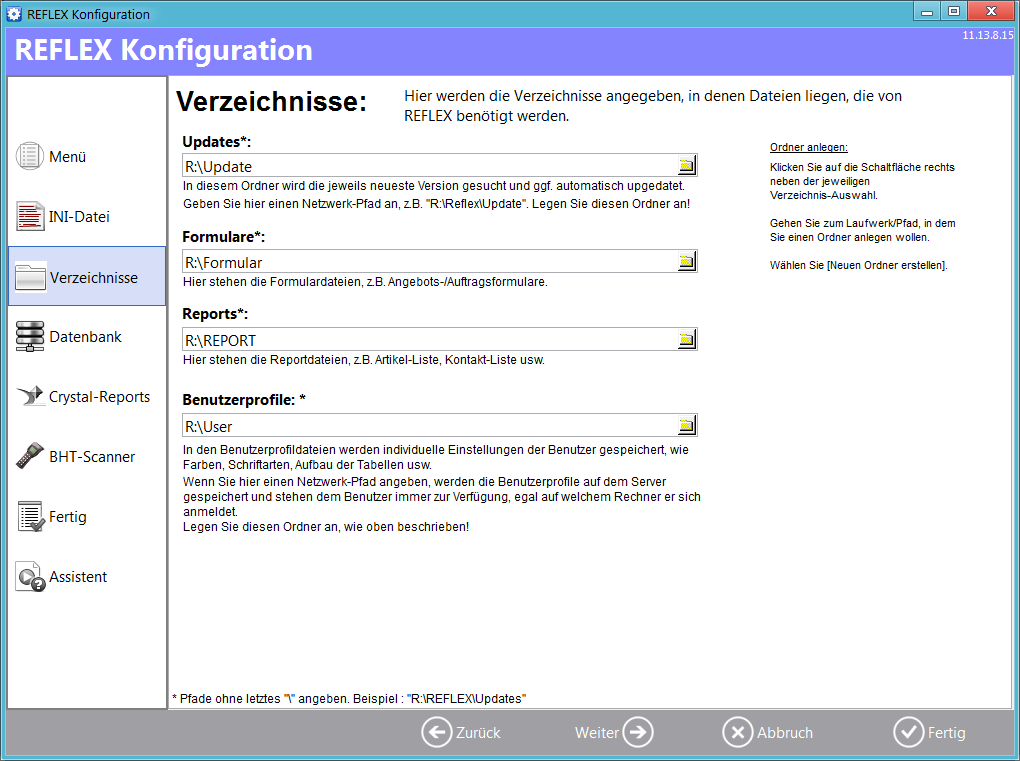Click the 'Reports*:' field label
This screenshot has height=761, width=1020.
click(x=215, y=314)
